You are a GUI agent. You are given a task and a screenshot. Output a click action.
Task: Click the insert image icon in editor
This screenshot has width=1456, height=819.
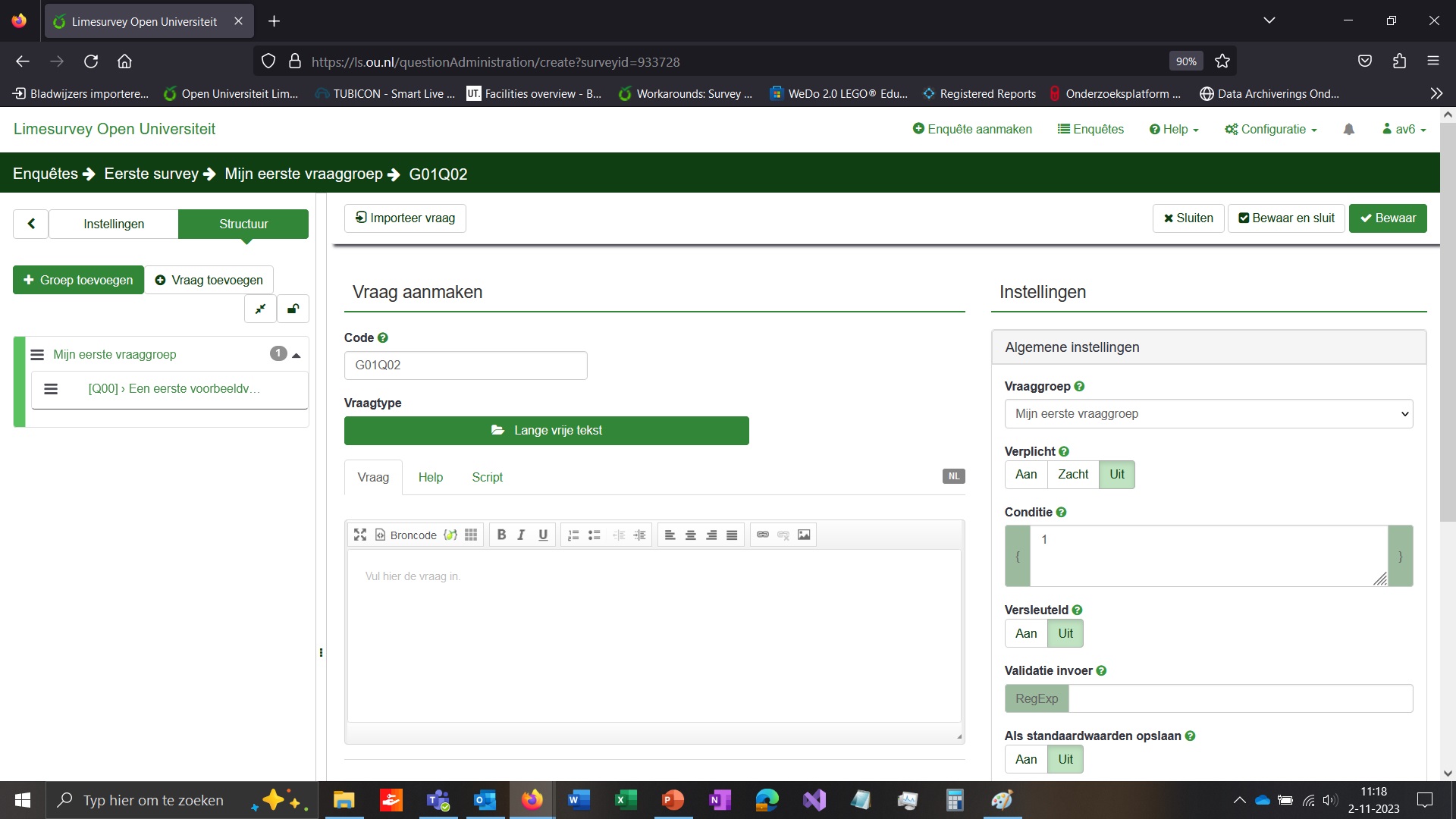[804, 535]
